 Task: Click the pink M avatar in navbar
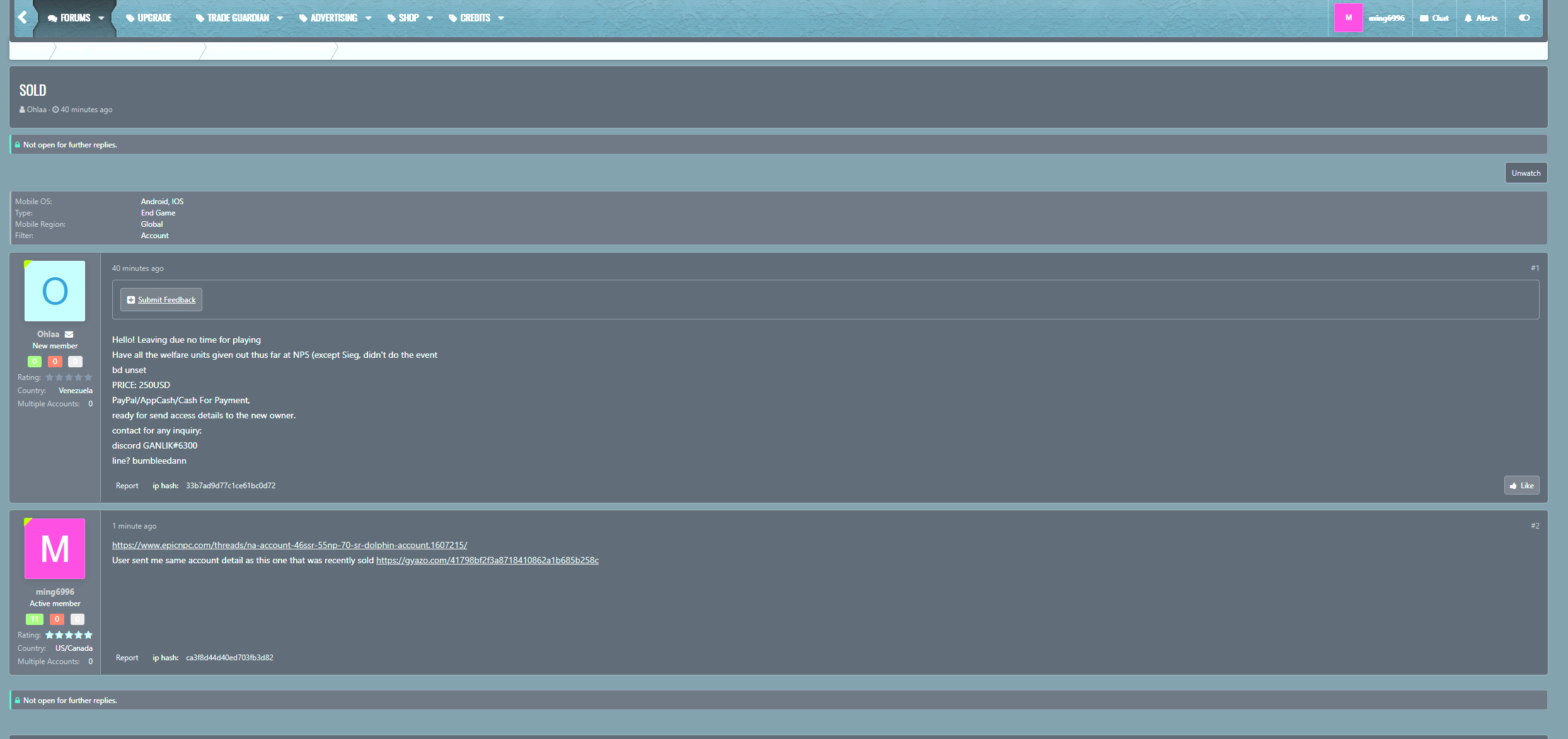[1348, 18]
